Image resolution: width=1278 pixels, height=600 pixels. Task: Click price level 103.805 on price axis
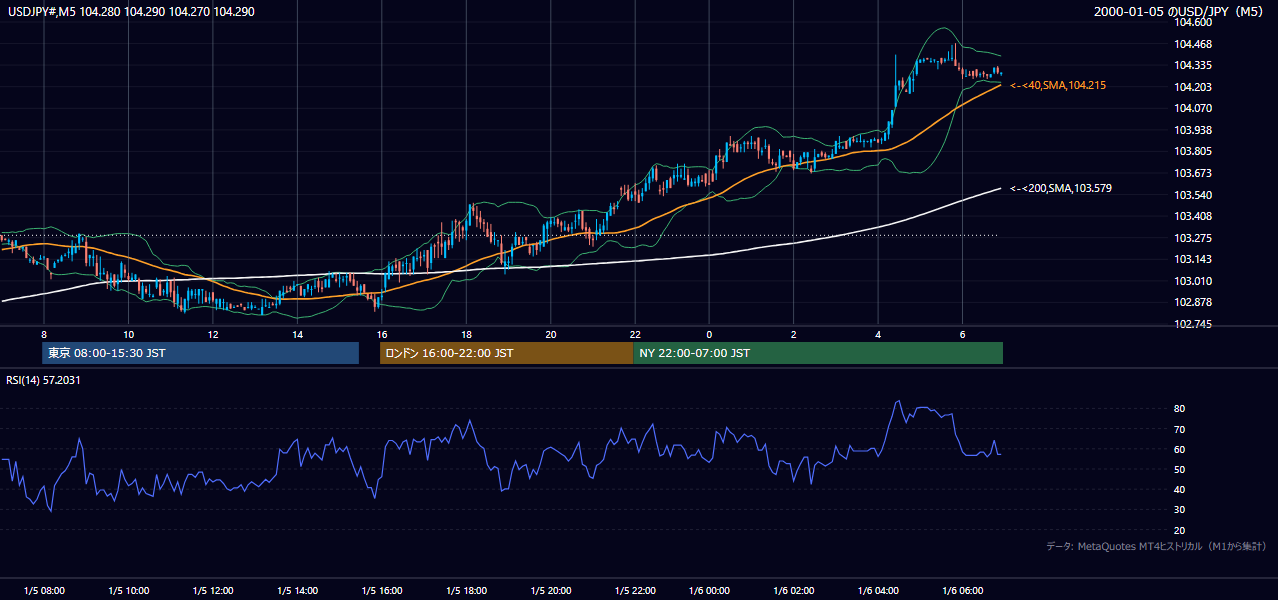(x=1195, y=152)
